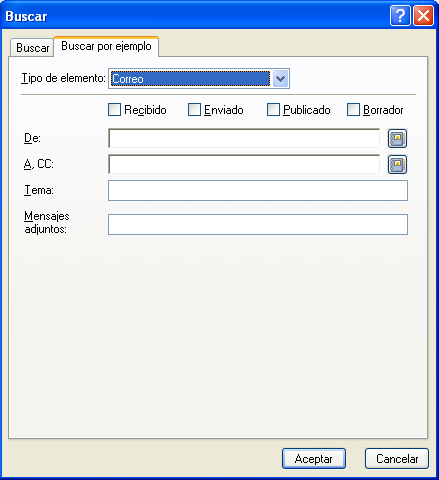Open address book next to A, CC field
Viewport: 439px width, 480px height.
point(397,164)
